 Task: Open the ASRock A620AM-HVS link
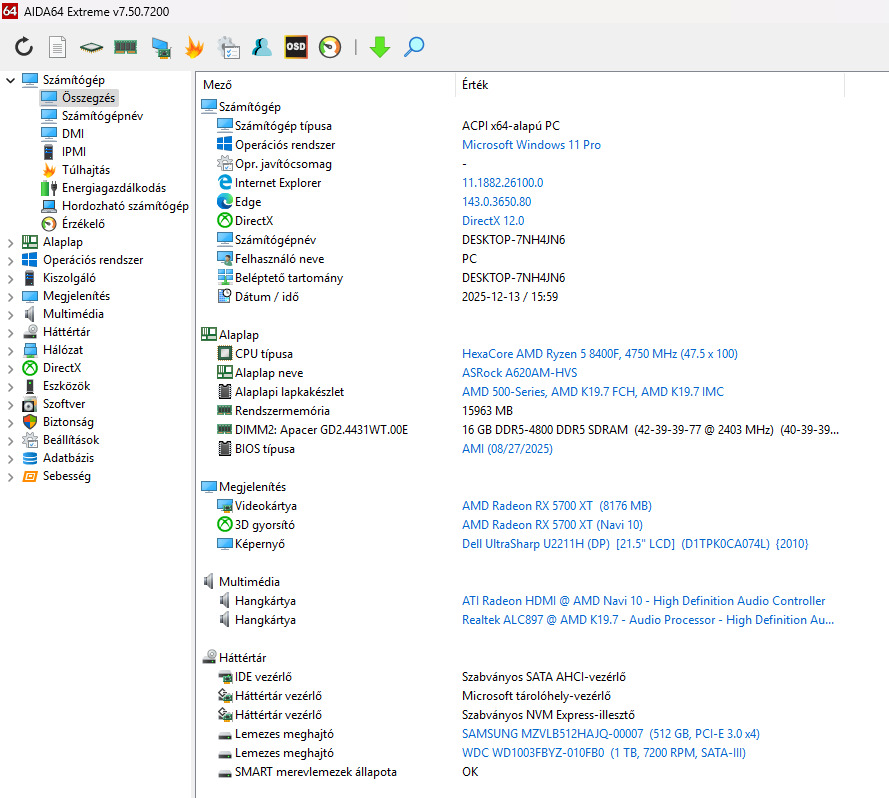(519, 373)
